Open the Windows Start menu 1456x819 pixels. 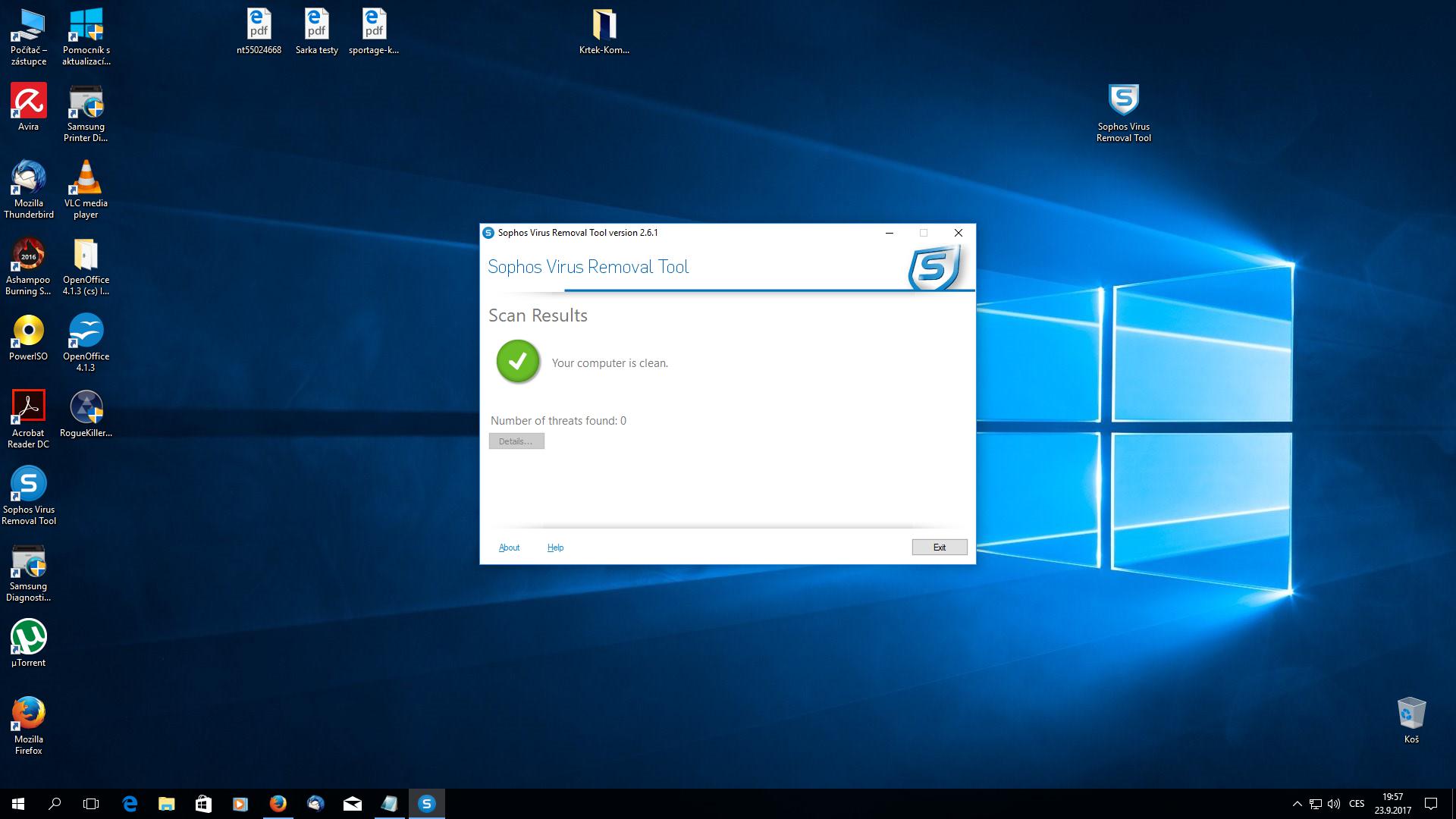tap(18, 804)
